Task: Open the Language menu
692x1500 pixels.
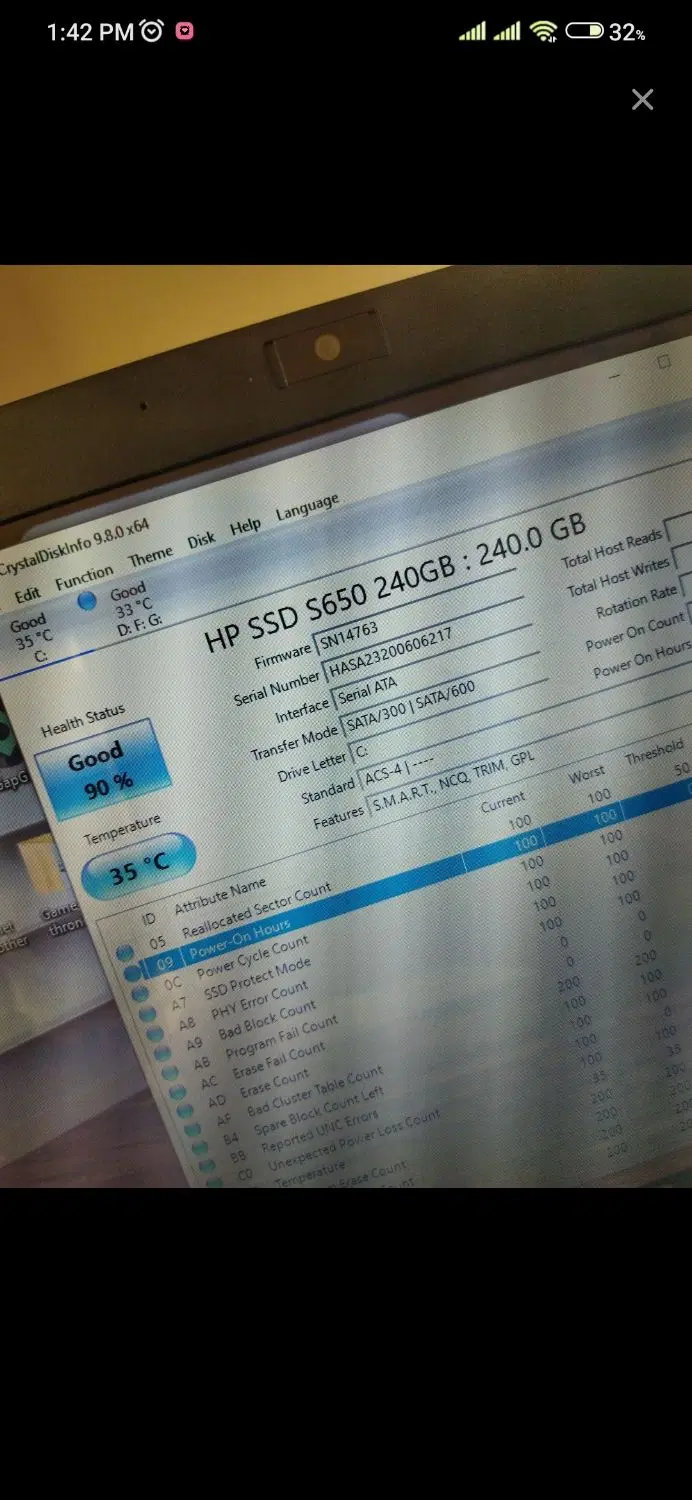Action: point(307,508)
